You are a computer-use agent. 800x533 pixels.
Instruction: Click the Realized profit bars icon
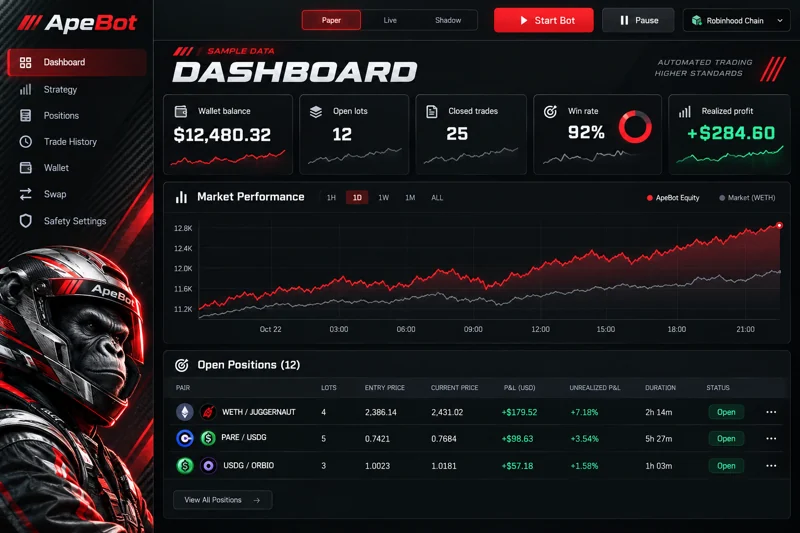[x=684, y=111]
